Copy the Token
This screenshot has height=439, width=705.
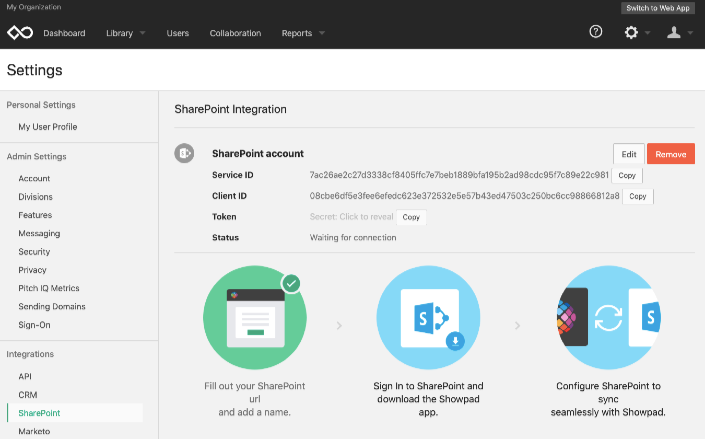[x=411, y=217]
